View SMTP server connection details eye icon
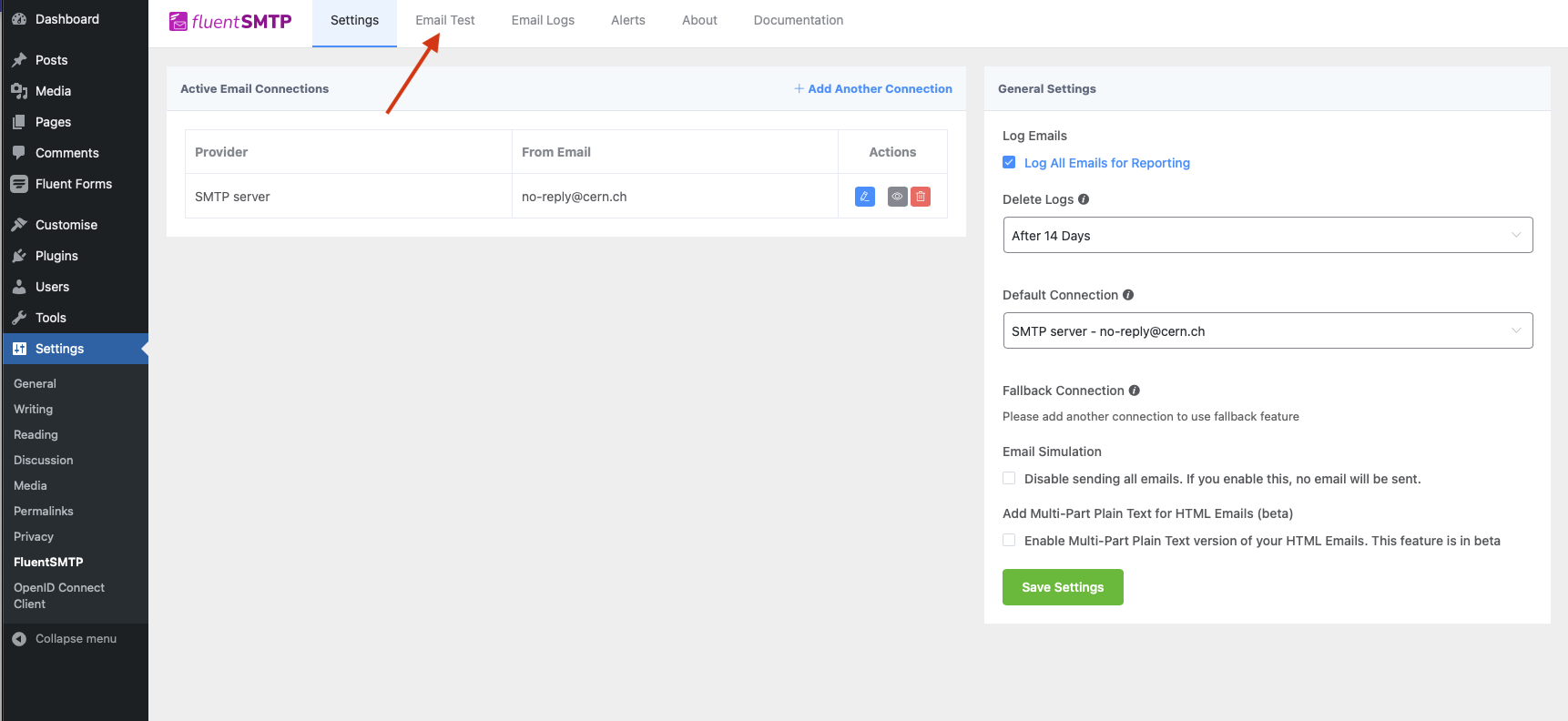 point(898,197)
